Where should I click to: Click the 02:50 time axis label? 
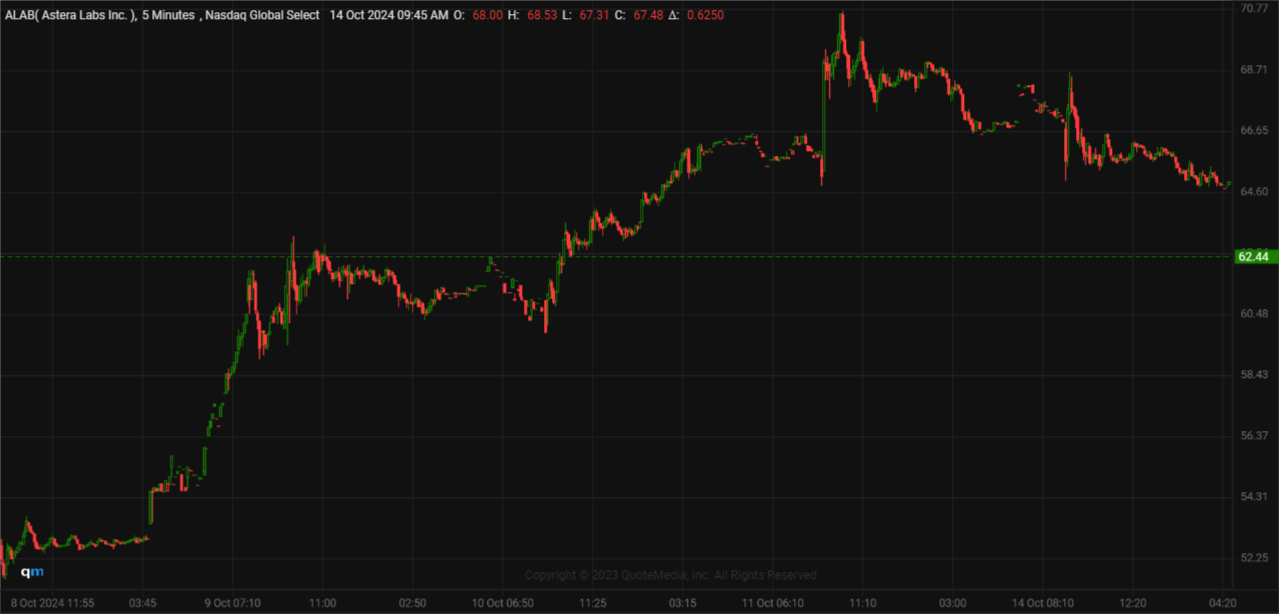click(x=412, y=603)
